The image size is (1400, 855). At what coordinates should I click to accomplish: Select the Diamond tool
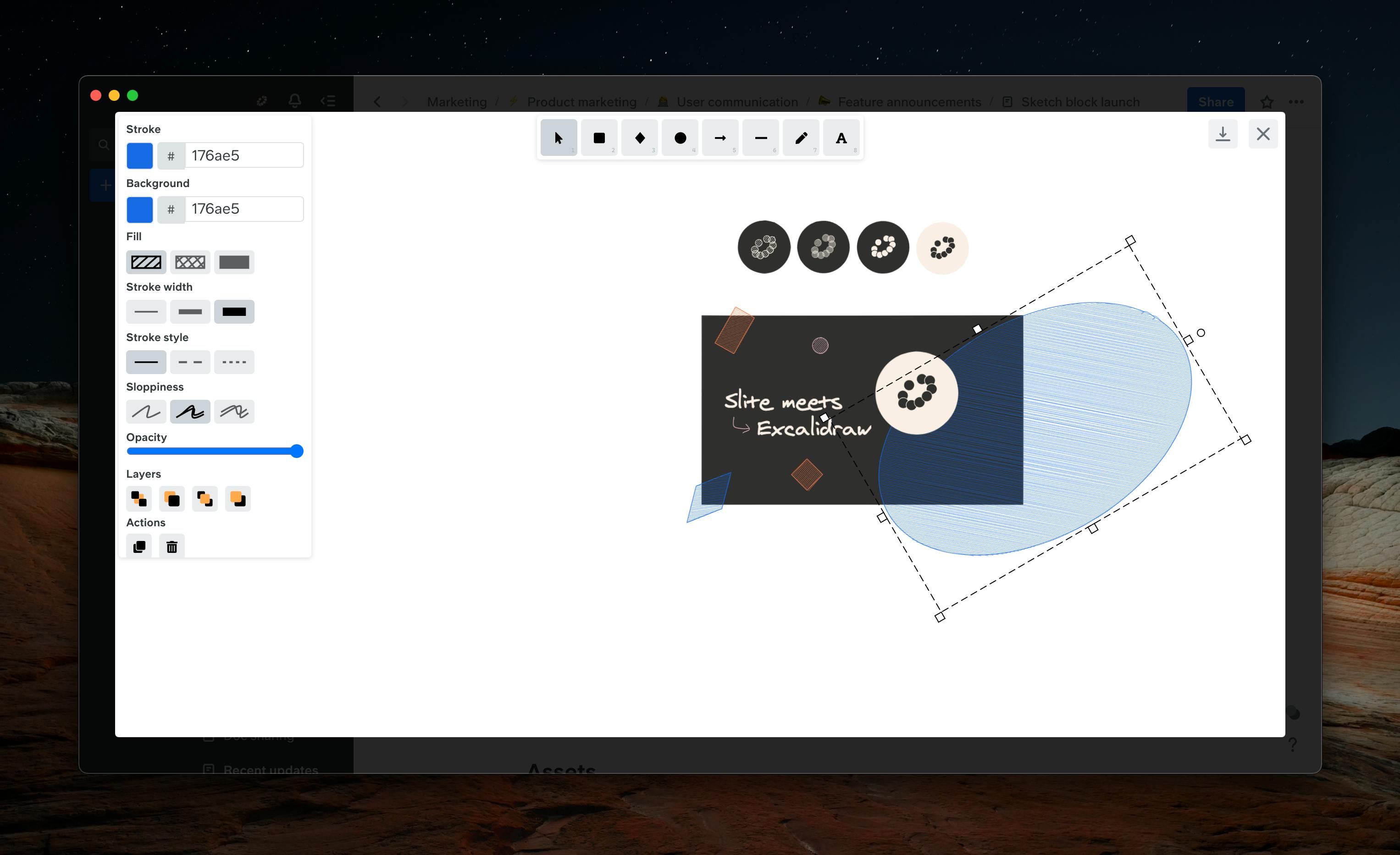coord(639,138)
